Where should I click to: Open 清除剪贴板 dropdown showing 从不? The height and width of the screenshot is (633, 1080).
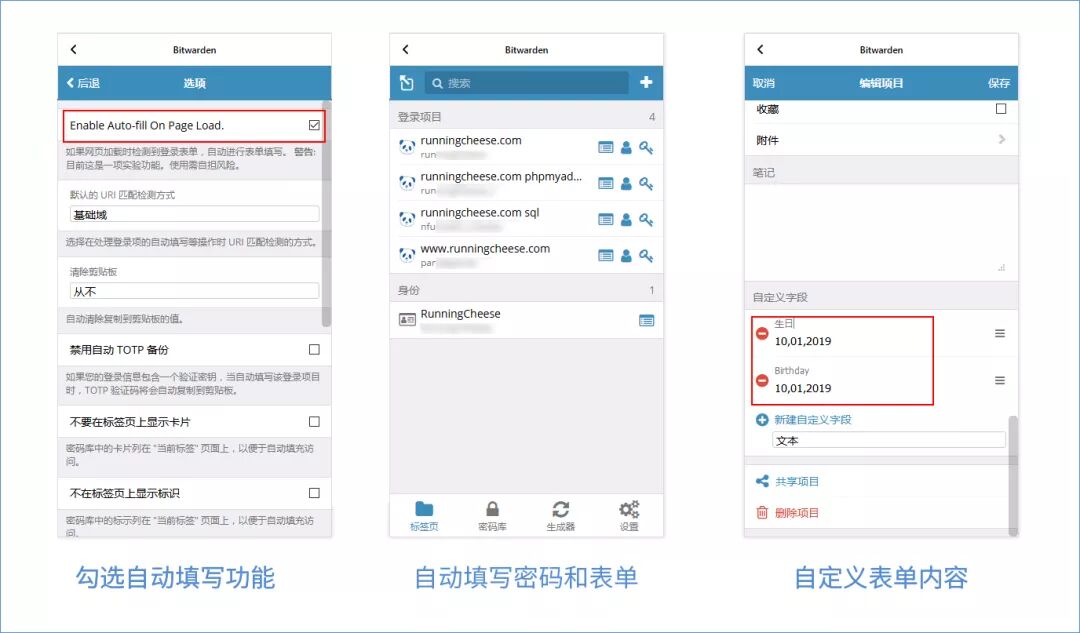click(x=194, y=291)
